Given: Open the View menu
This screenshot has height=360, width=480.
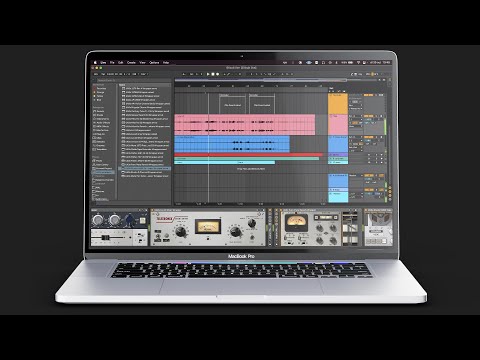Looking at the screenshot, I should [x=142, y=62].
